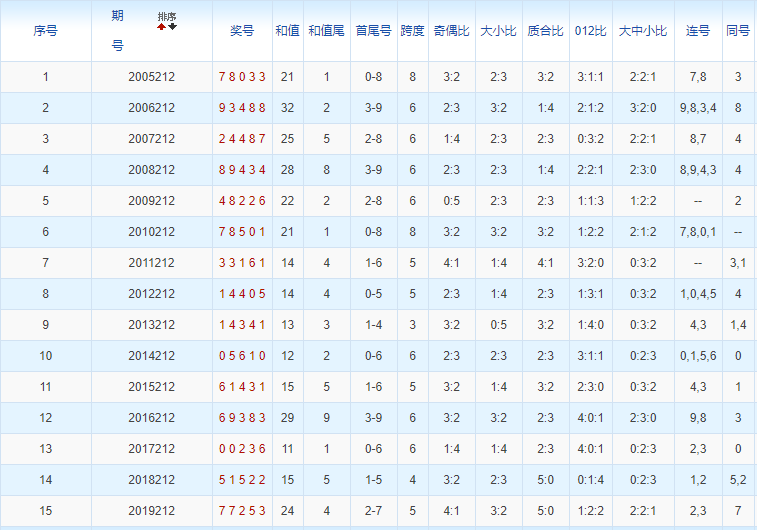The height and width of the screenshot is (530, 757).
Task: Click 012 ratio 1:4:0 in row 9
Action: coord(590,325)
